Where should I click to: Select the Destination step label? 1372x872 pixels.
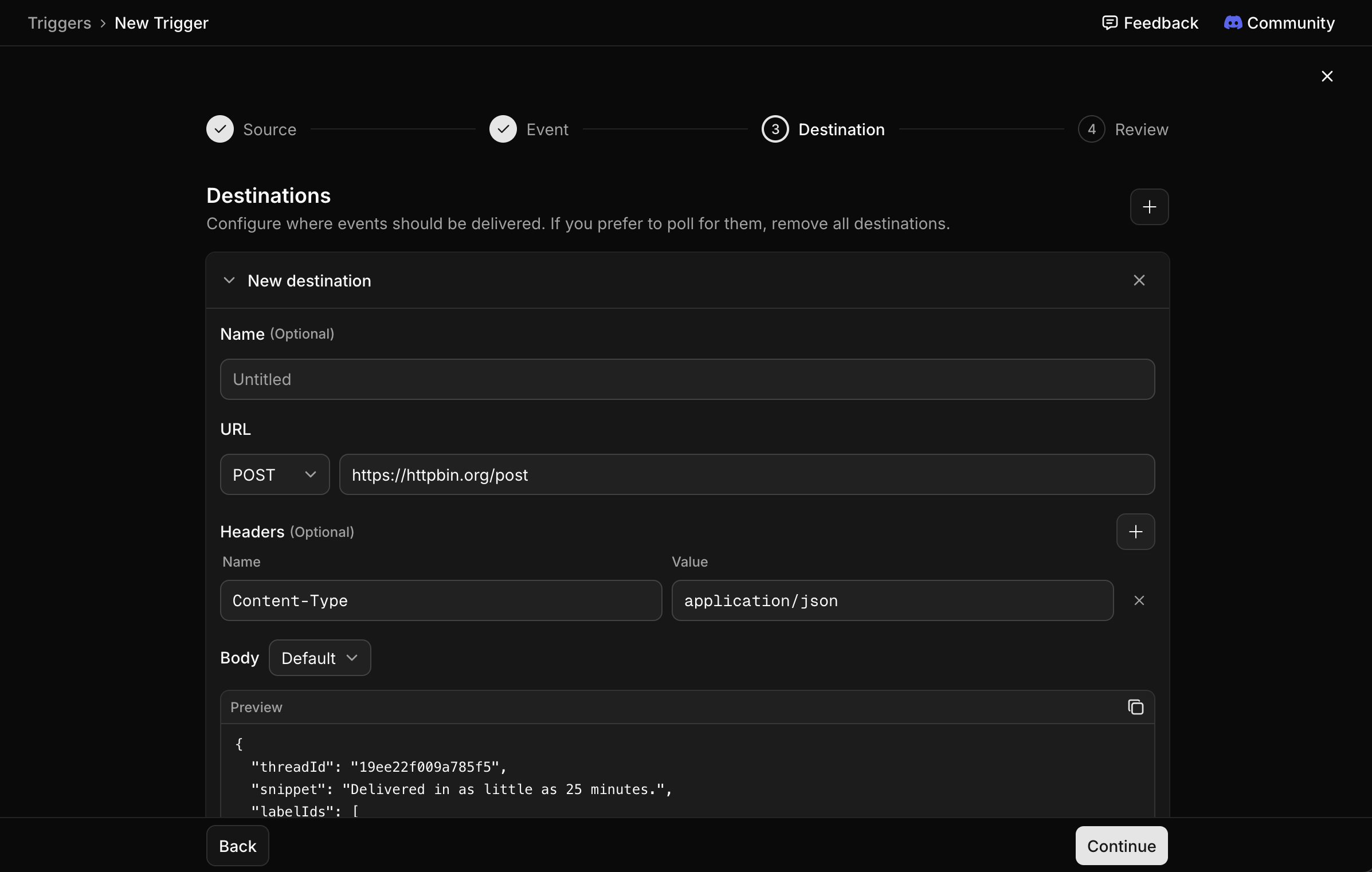point(841,129)
